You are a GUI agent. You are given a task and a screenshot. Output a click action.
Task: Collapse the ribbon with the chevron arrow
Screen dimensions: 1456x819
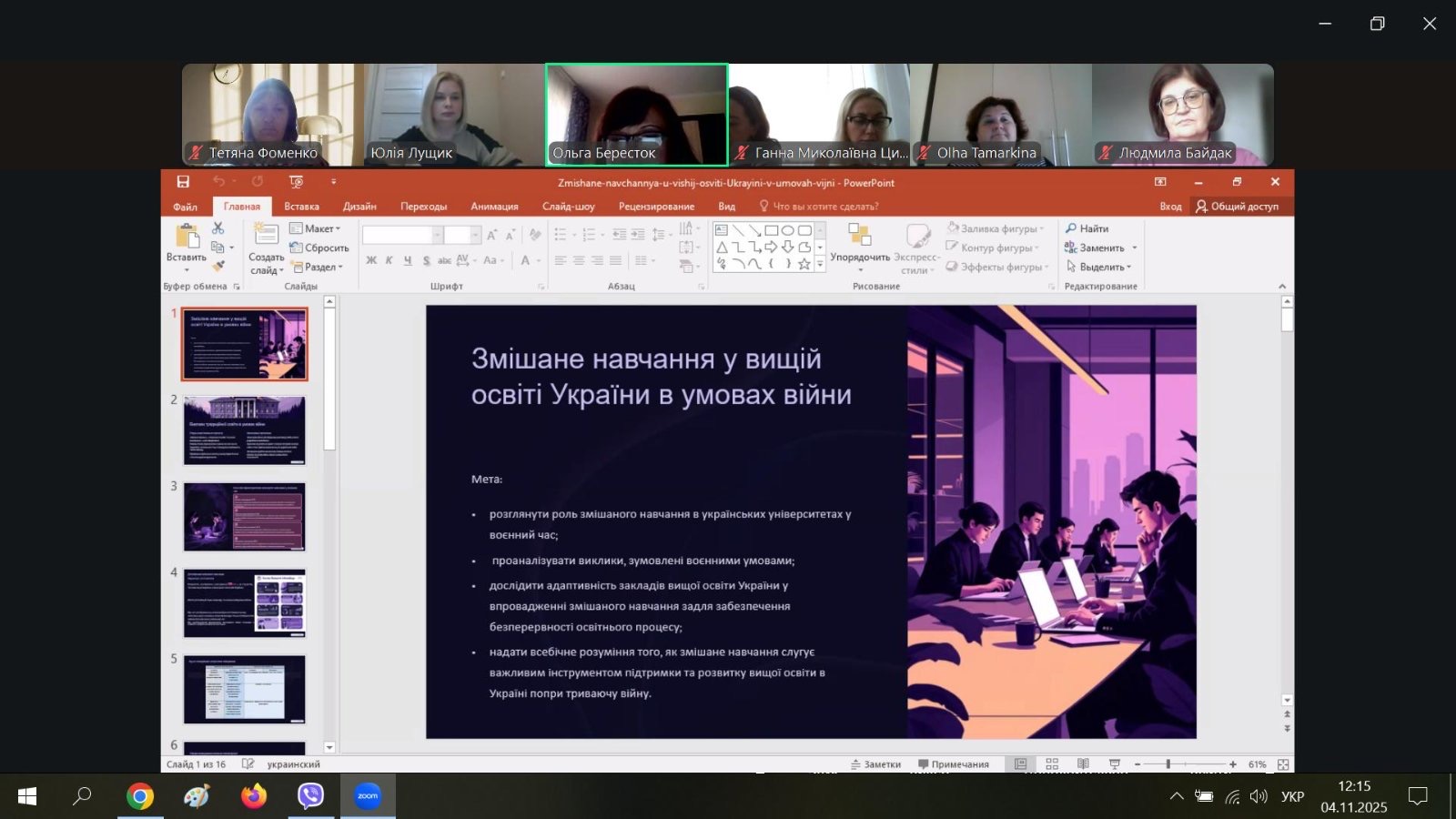[x=1282, y=287]
